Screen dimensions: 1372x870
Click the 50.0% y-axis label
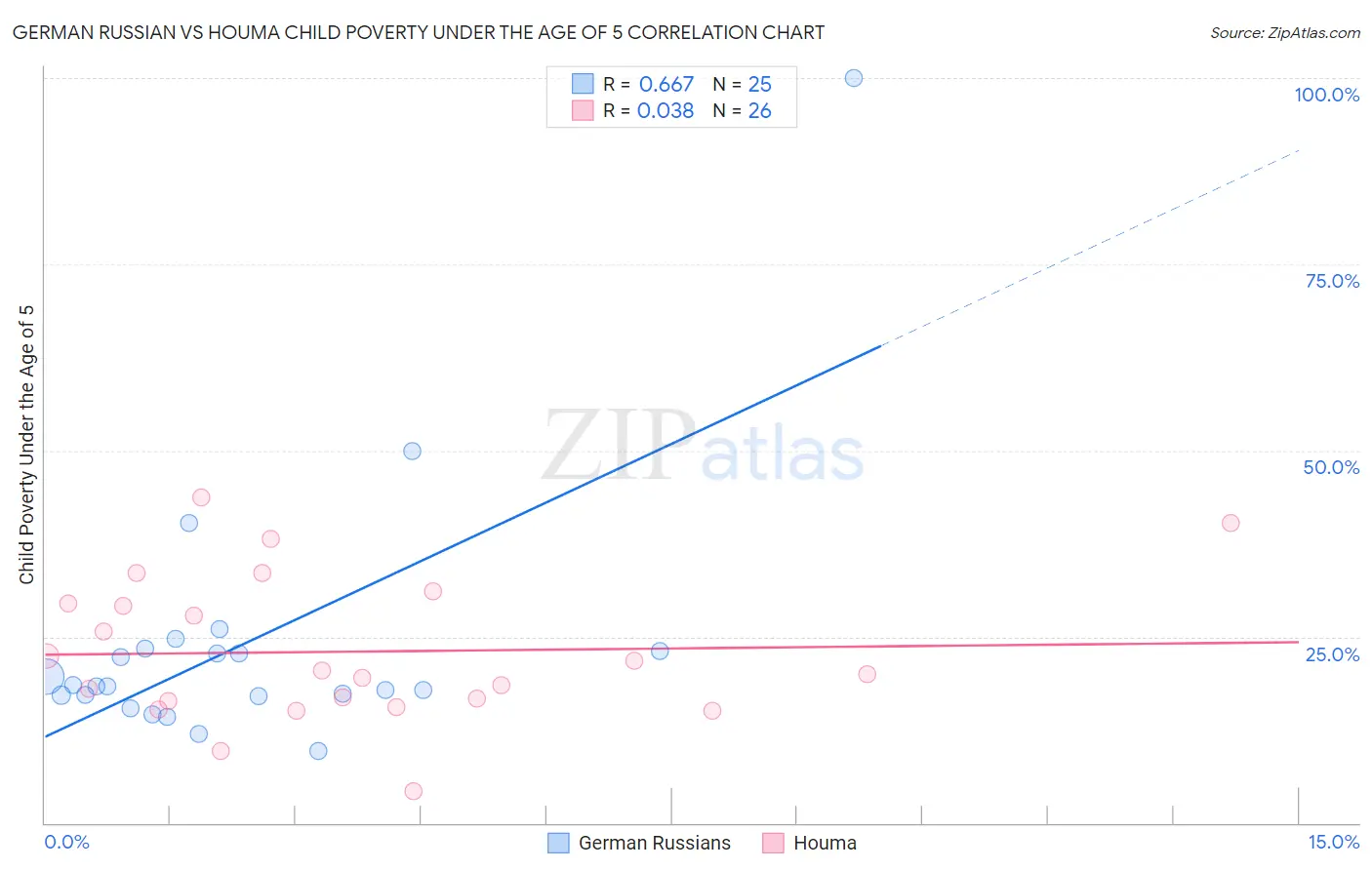1331,467
